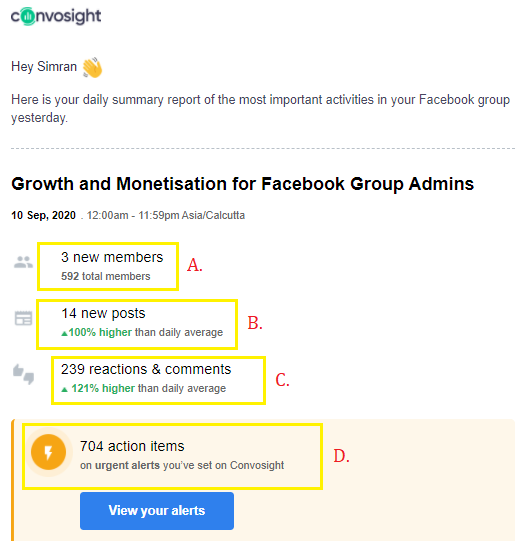This screenshot has width=525, height=541.
Task: Click the new posts calendar icon
Action: pos(23,318)
